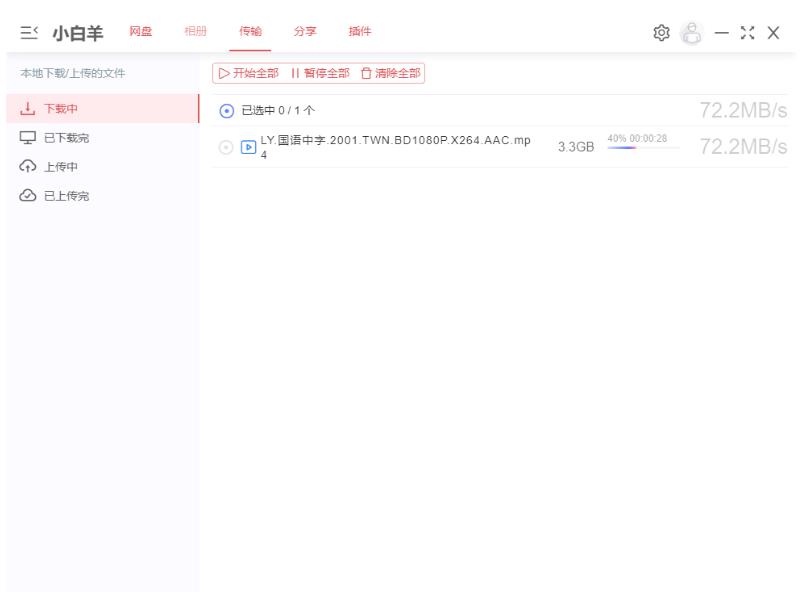Click 开始全部 to start all
The width and height of the screenshot is (809, 598).
point(246,72)
